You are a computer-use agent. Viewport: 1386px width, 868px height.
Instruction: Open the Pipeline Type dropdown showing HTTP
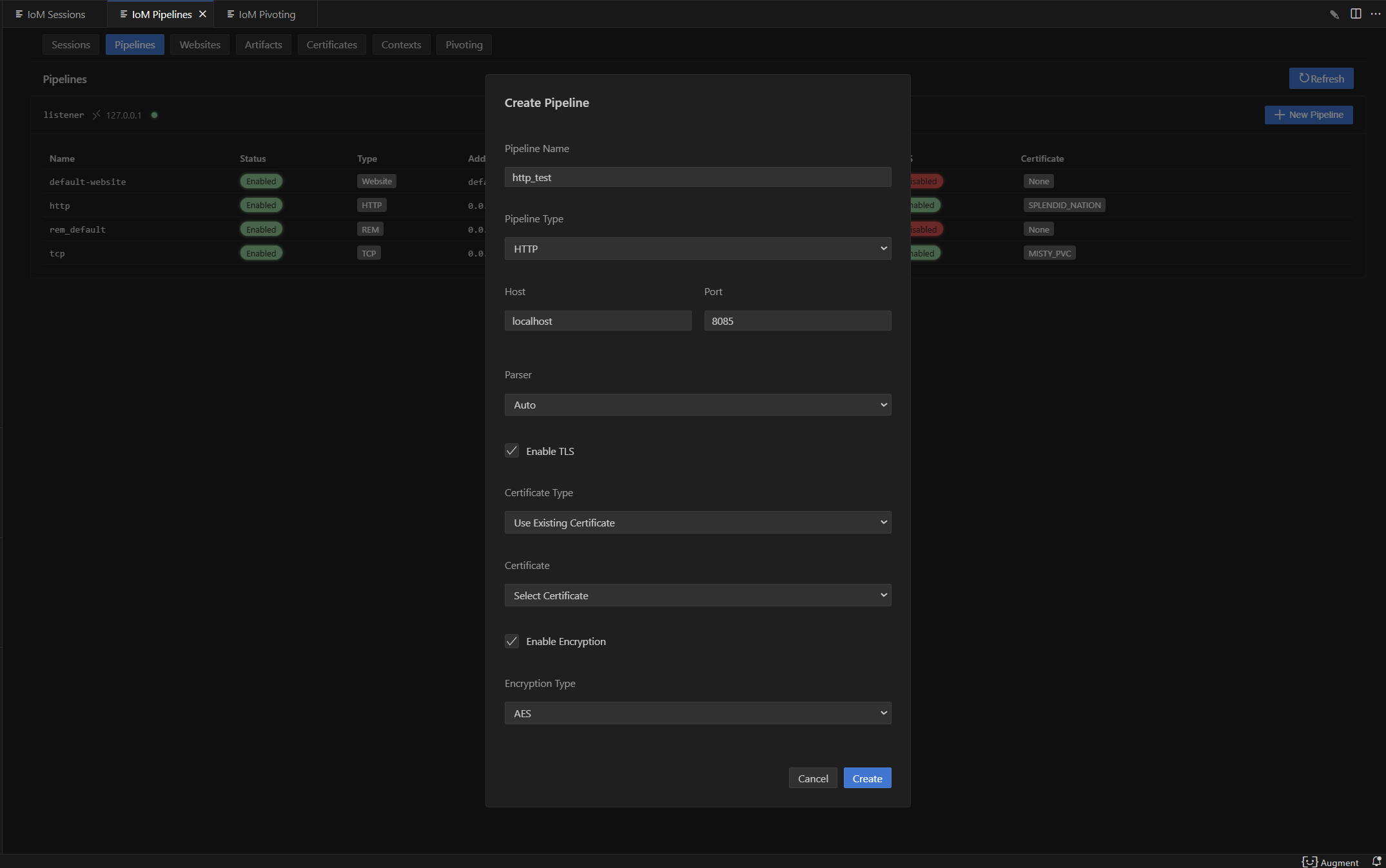(x=698, y=249)
